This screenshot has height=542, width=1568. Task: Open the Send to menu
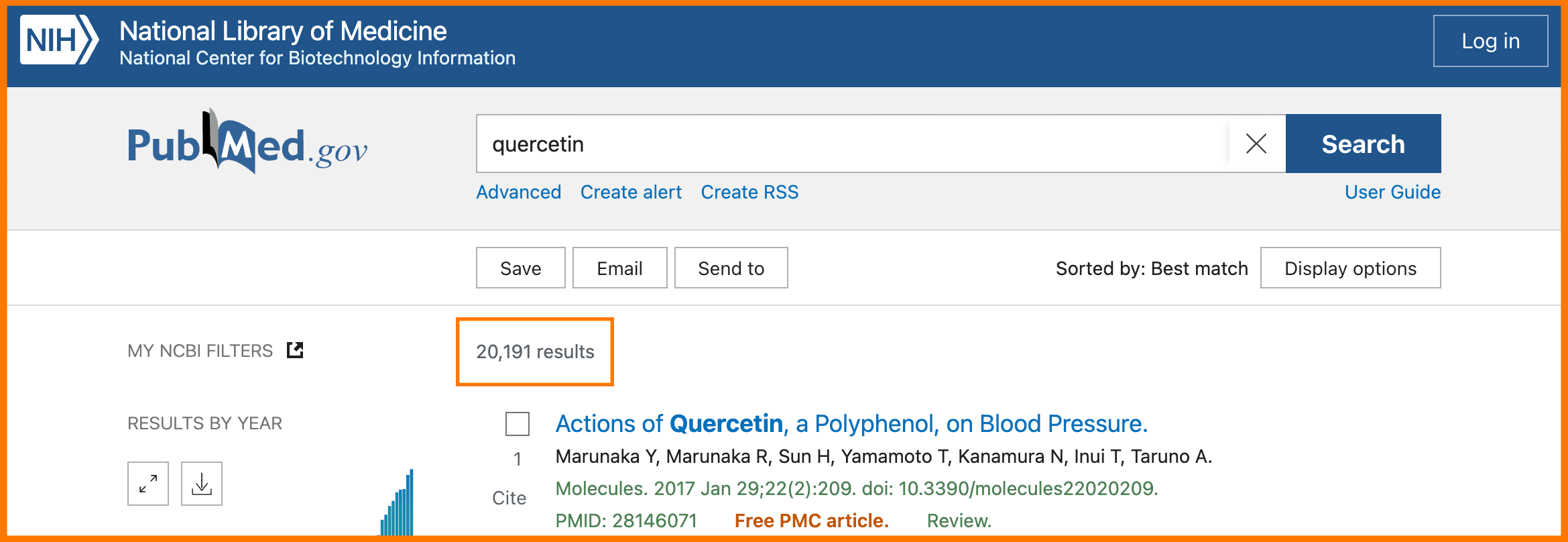tap(731, 268)
